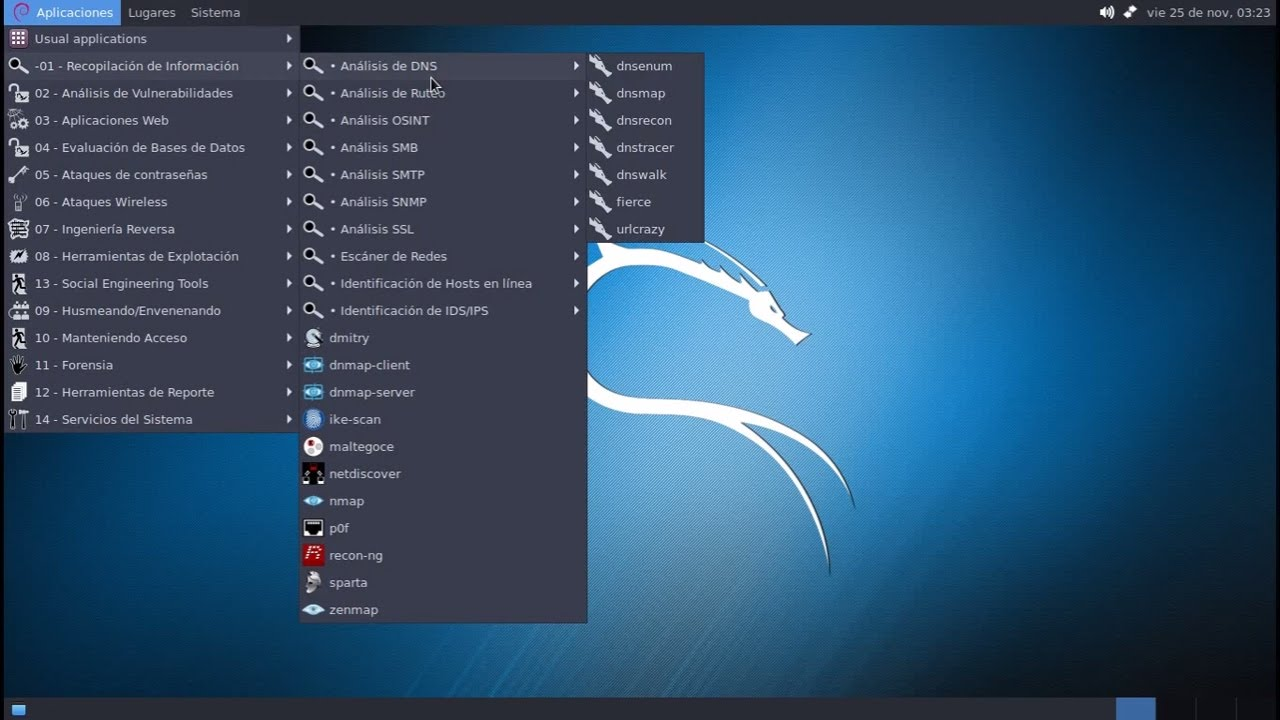Expand Identificación de IDS/IPS submenu arrow

pos(577,311)
